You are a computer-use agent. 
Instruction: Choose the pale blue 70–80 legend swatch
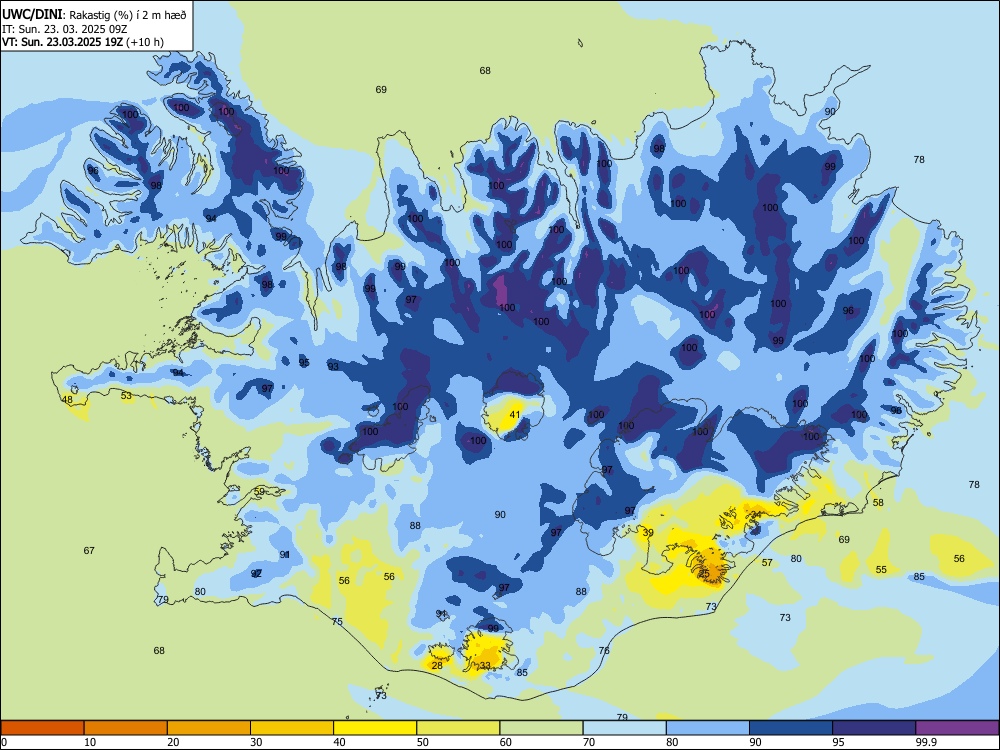(624, 728)
